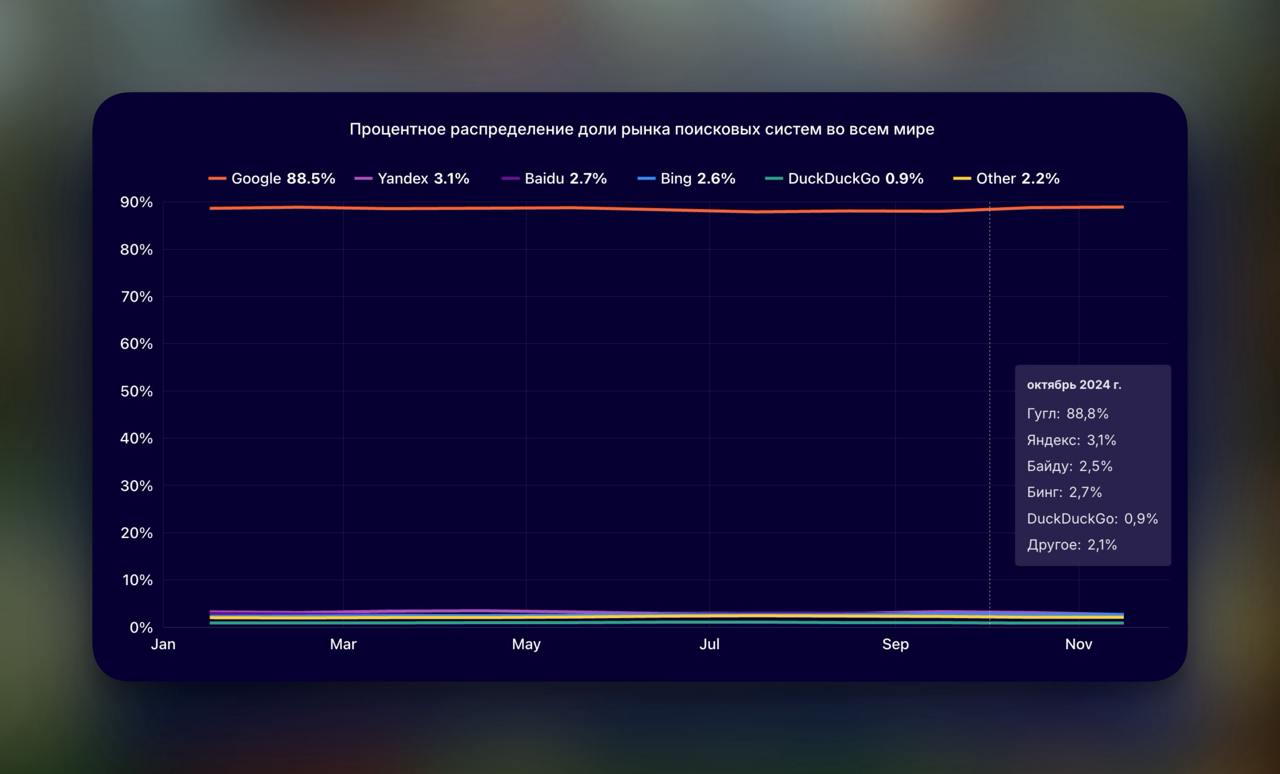The image size is (1280, 774).
Task: Click the chart title text
Action: click(642, 129)
